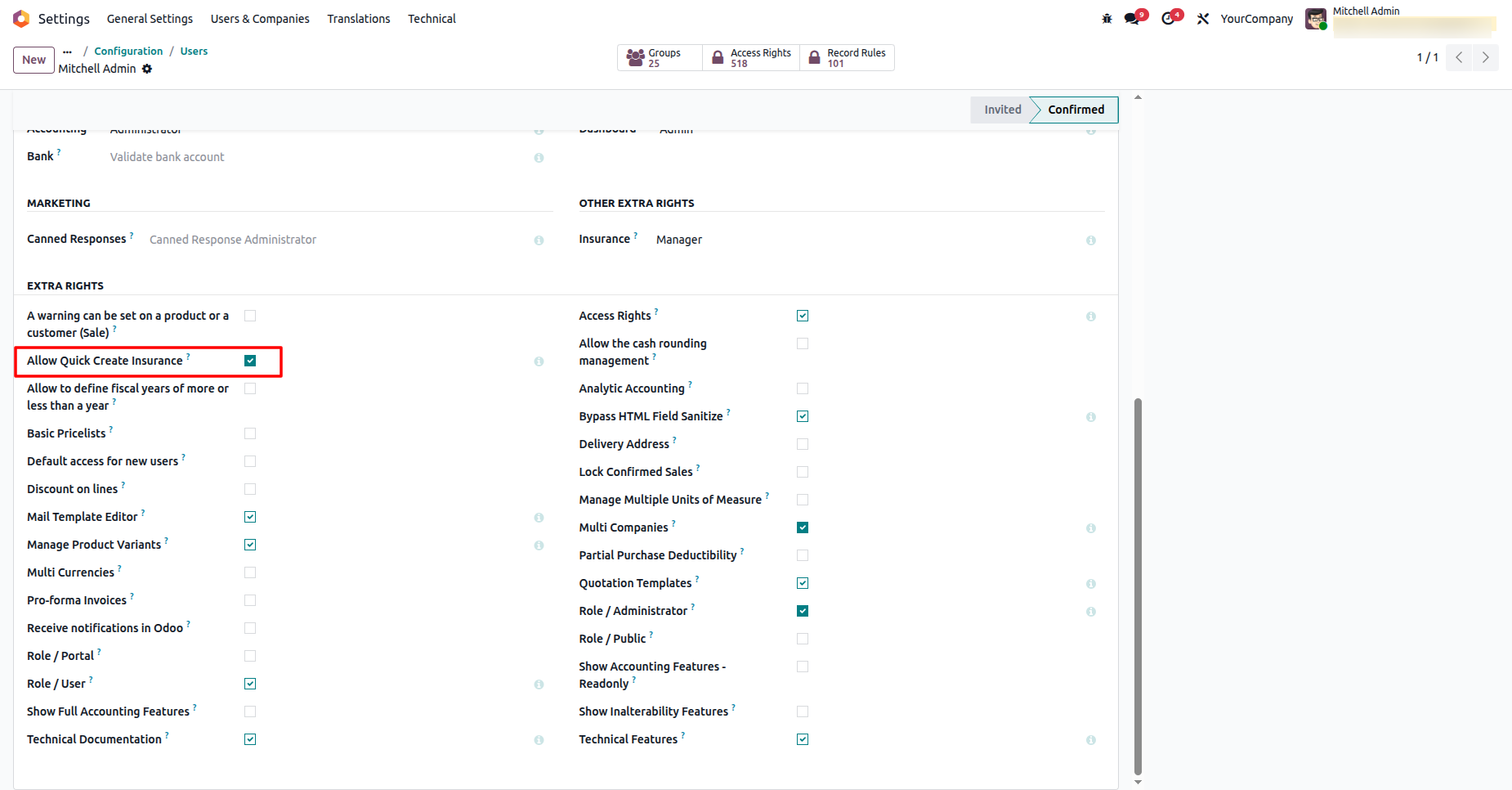This screenshot has width=1512, height=790.
Task: Click info icon next to Insurance Manager field
Action: pos(1091,240)
